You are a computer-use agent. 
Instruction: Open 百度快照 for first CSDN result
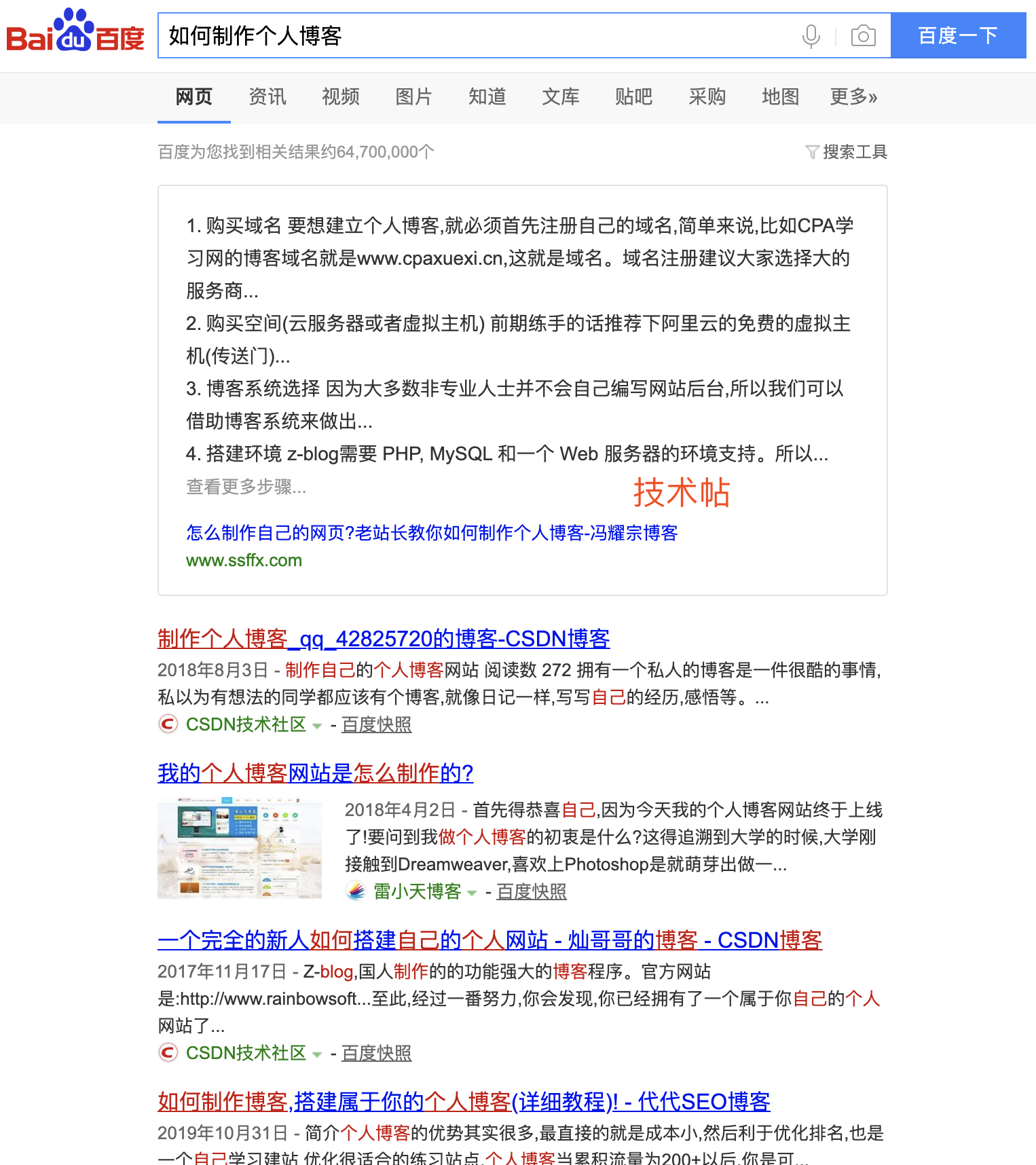[x=377, y=725]
